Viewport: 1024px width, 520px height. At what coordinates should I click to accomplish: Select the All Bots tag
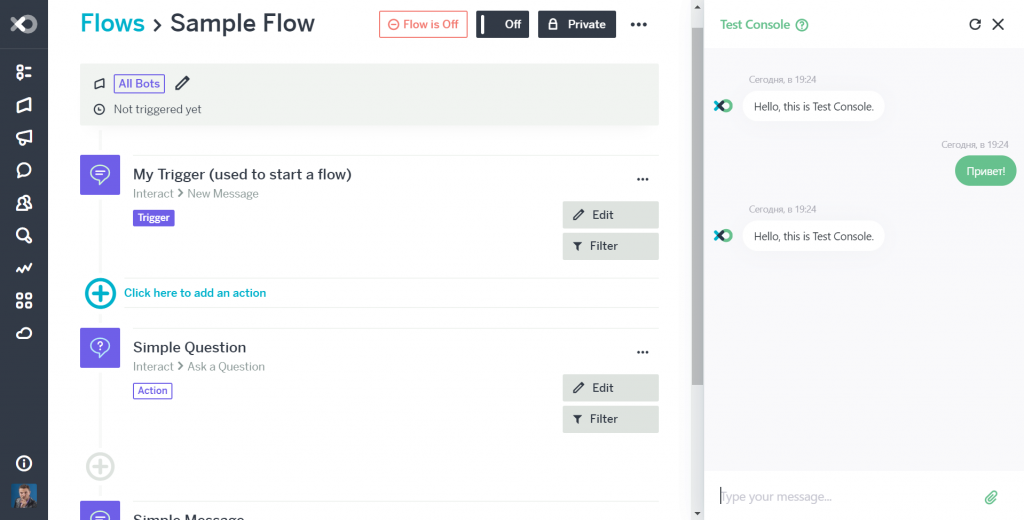coord(139,84)
